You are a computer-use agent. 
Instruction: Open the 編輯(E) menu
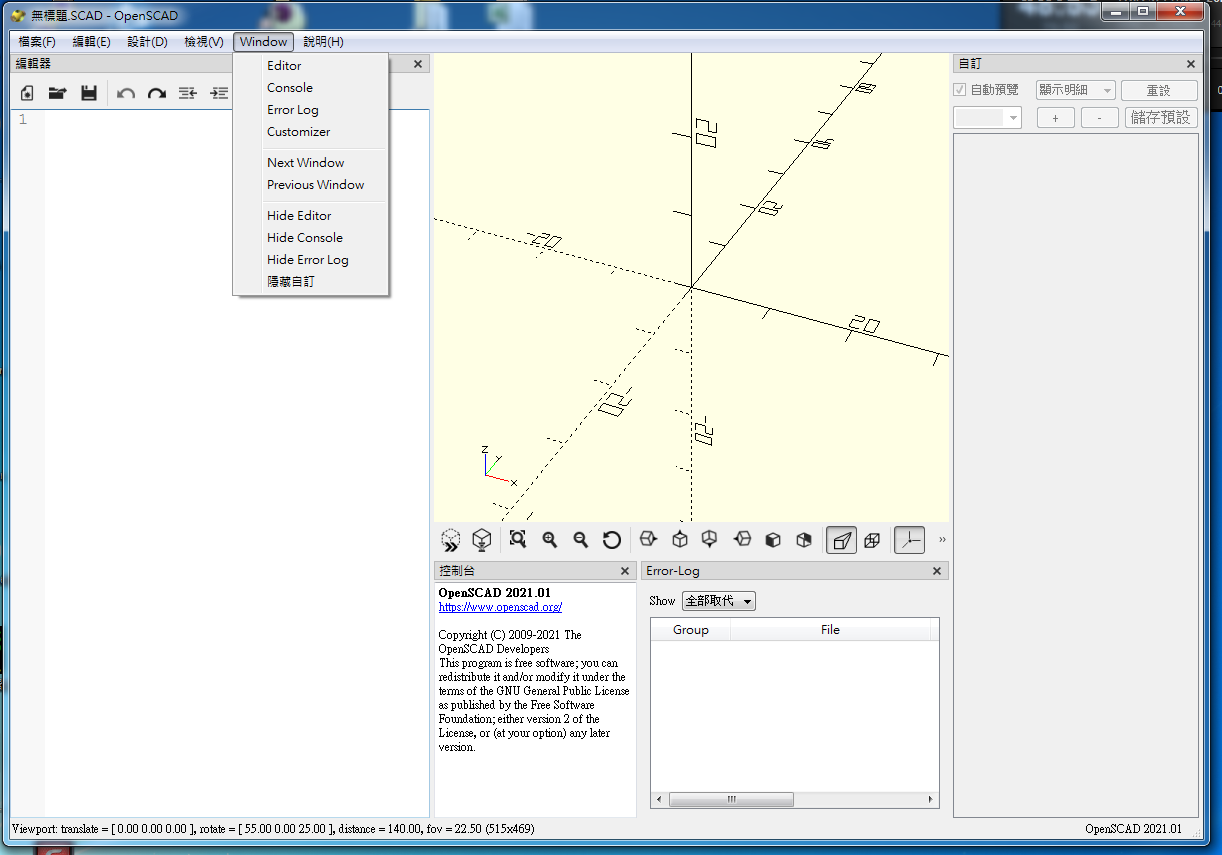(92, 42)
